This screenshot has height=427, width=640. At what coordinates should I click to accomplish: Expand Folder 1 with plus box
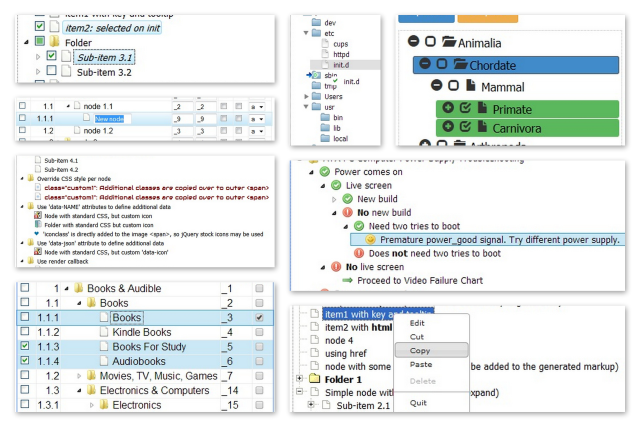(x=299, y=378)
